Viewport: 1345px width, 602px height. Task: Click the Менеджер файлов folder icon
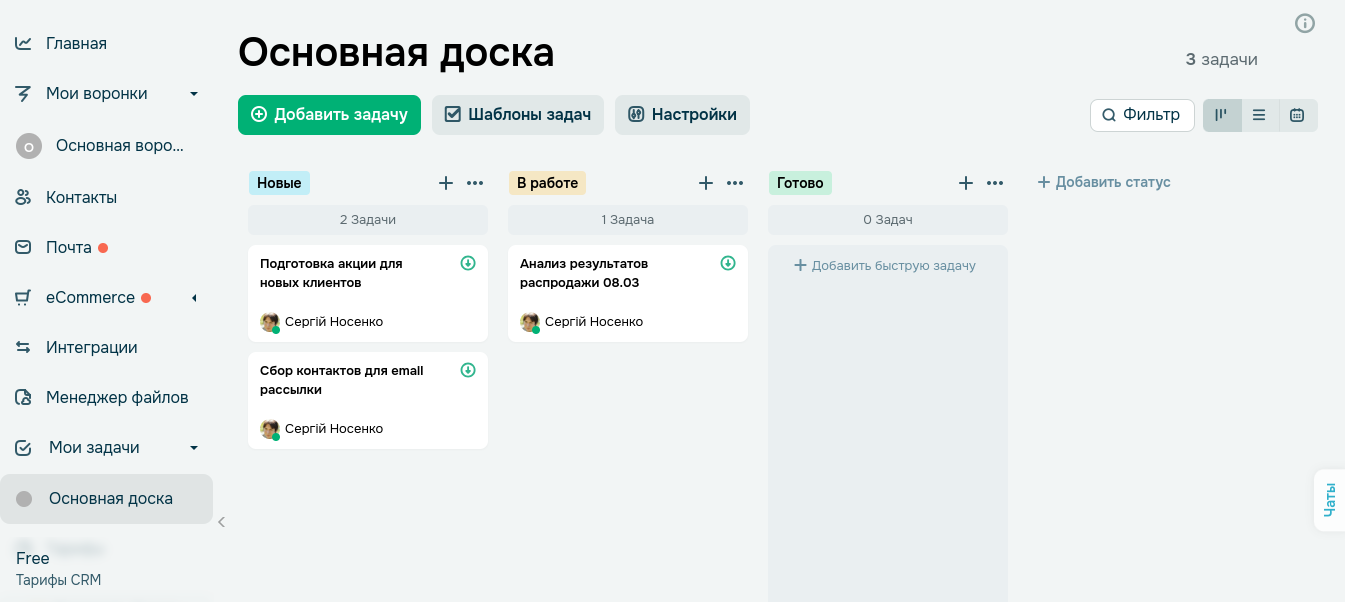pyautogui.click(x=23, y=397)
